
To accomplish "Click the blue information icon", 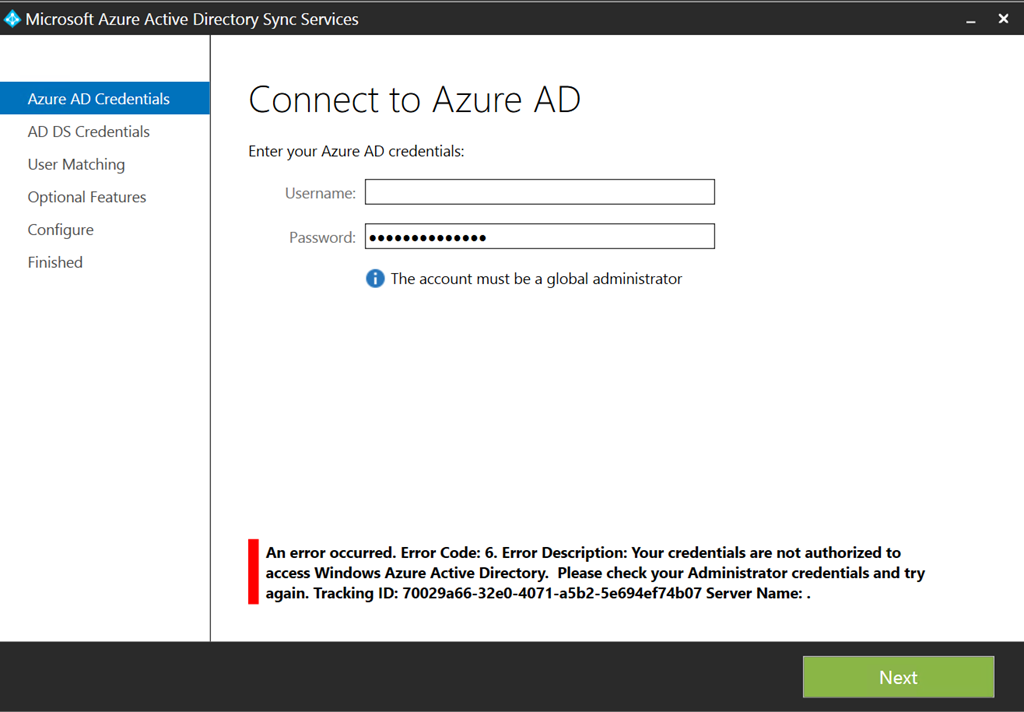I will [375, 279].
